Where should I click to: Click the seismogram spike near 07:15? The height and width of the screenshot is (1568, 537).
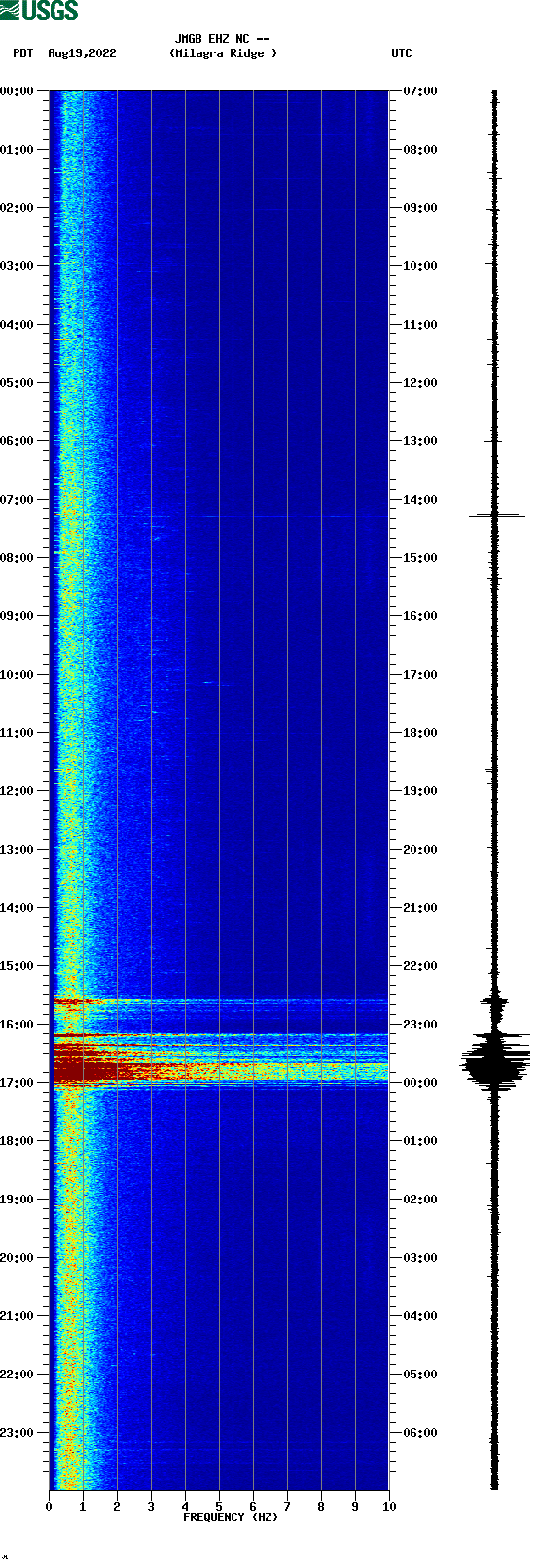pyautogui.click(x=496, y=516)
